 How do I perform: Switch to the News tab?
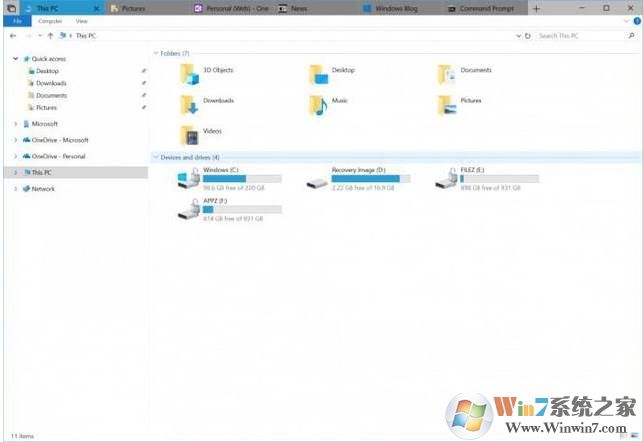click(x=315, y=8)
